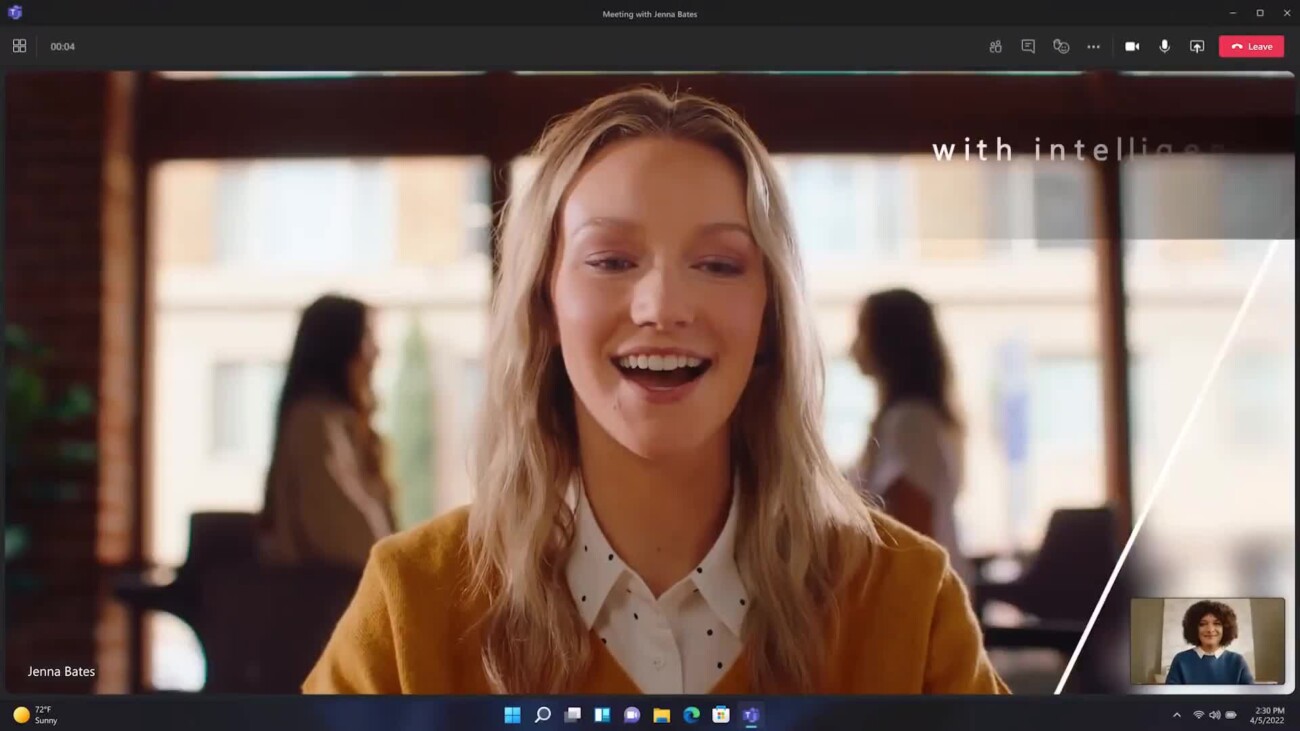1300x731 pixels.
Task: Mute your microphone
Action: pyautogui.click(x=1164, y=46)
